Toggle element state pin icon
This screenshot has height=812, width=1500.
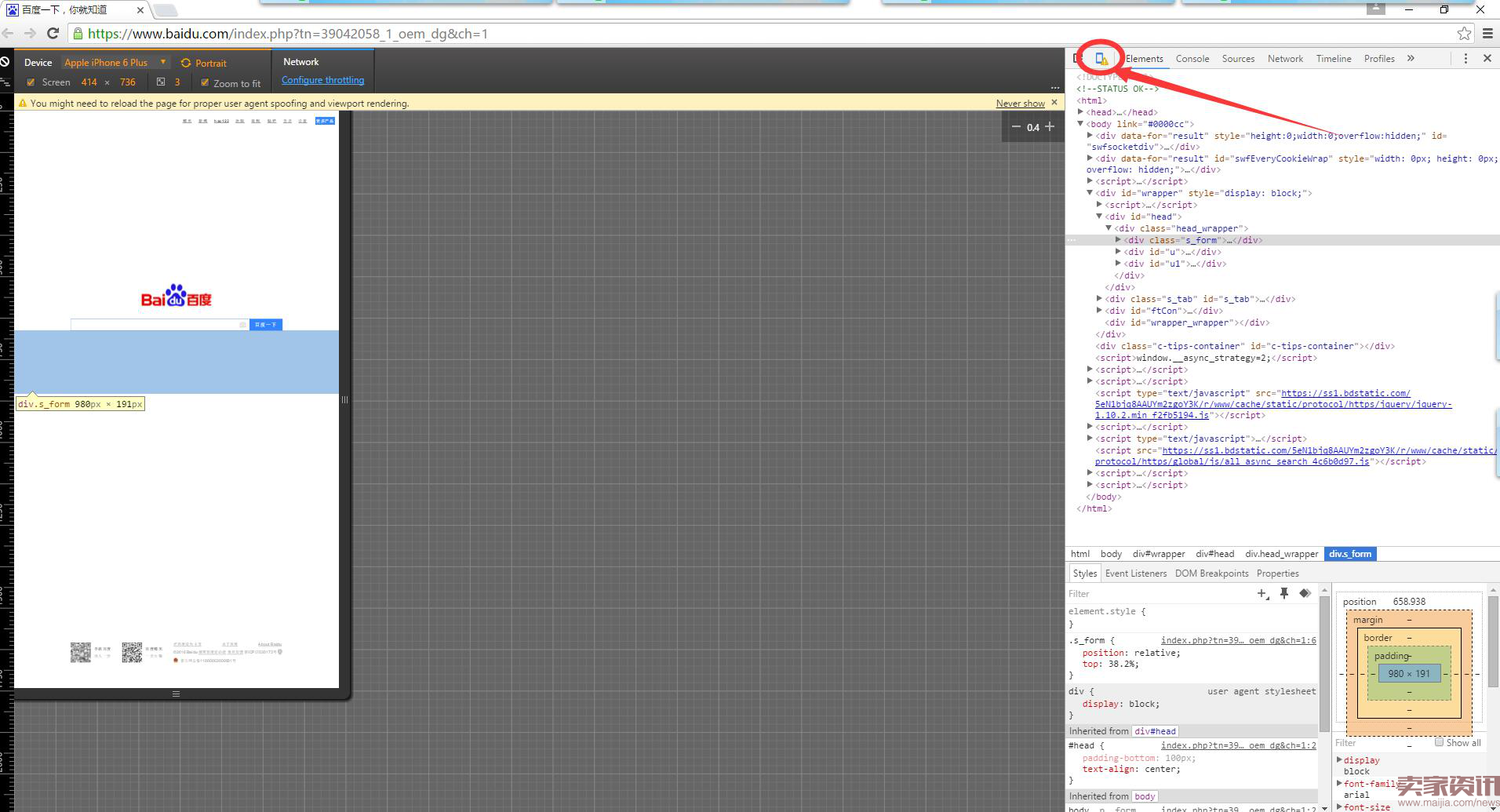point(1284,594)
